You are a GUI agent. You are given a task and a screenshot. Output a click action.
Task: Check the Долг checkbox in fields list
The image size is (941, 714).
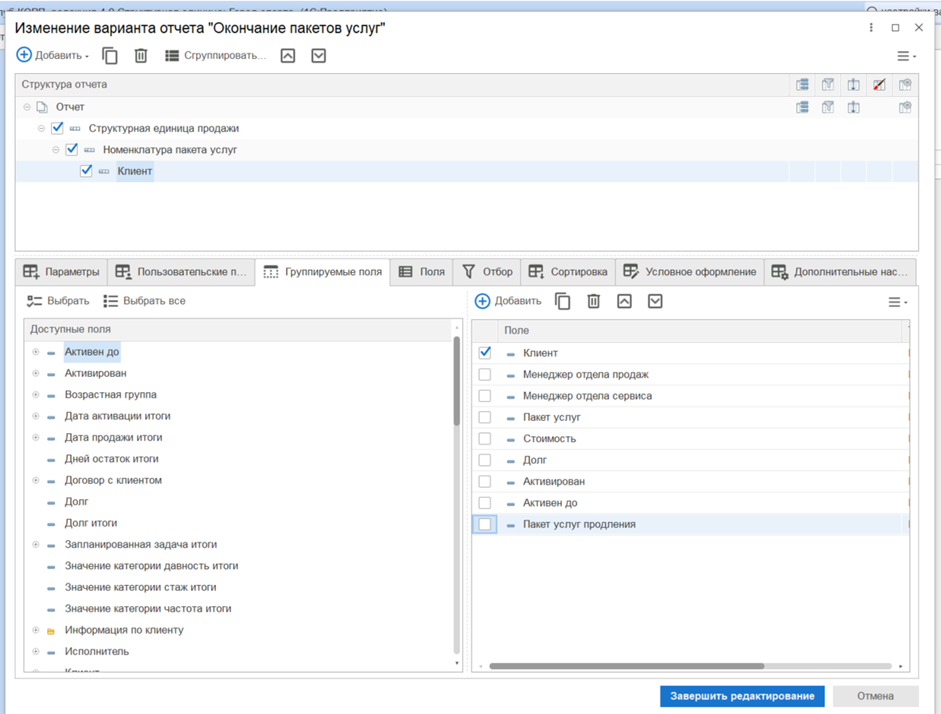[x=485, y=460]
